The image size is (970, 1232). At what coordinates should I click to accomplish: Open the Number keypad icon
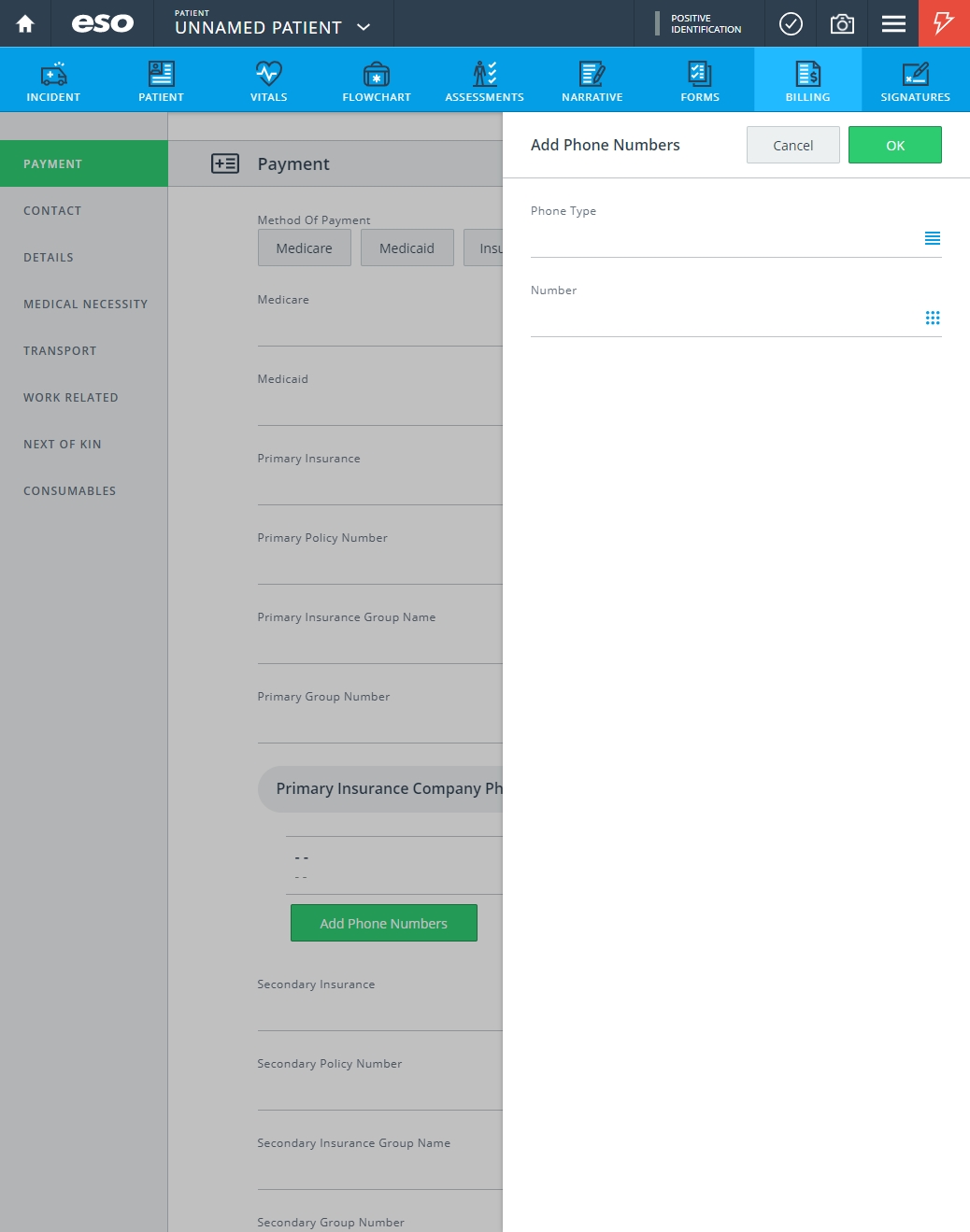click(932, 318)
